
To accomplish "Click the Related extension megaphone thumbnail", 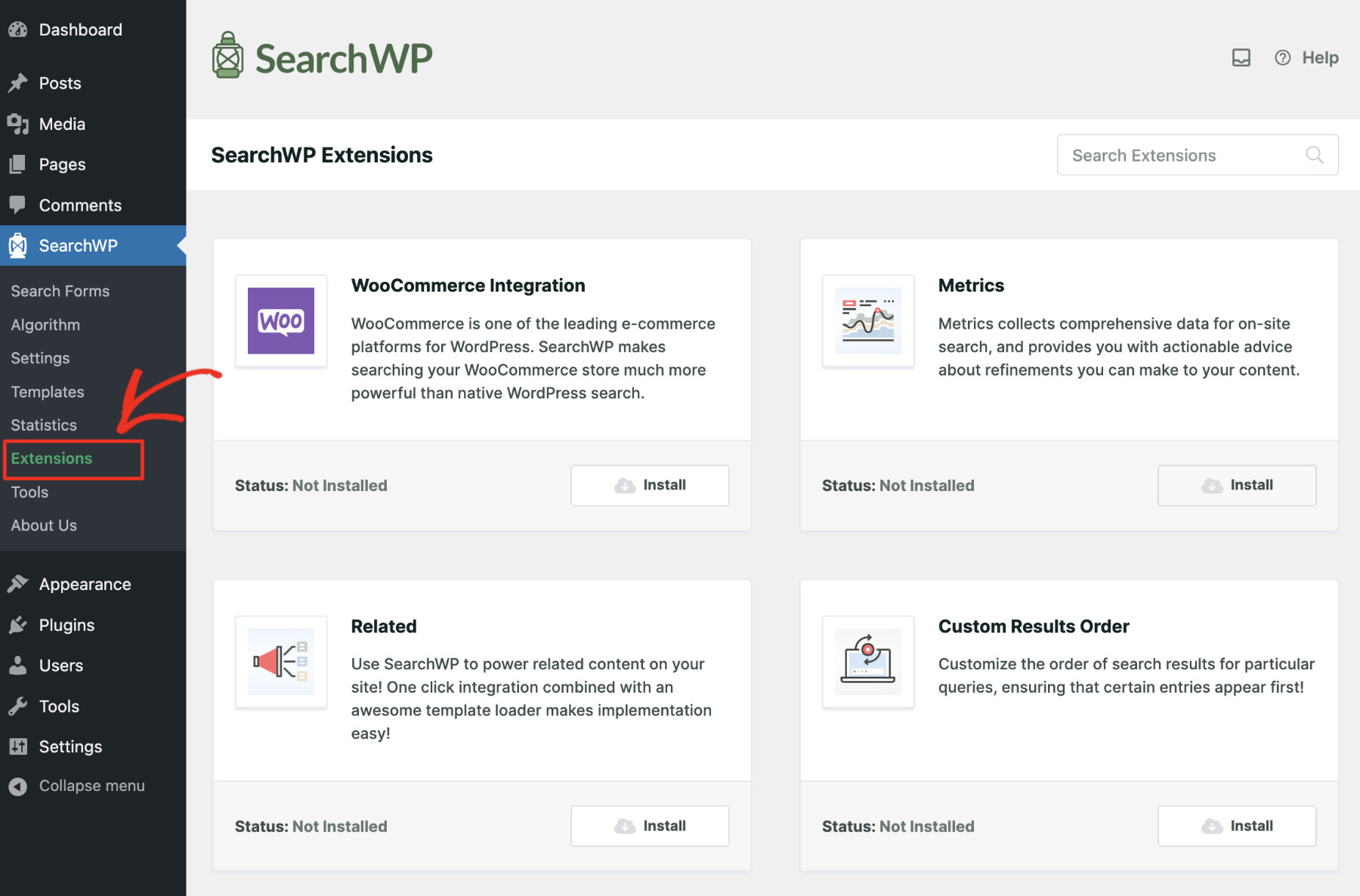I will tap(281, 661).
